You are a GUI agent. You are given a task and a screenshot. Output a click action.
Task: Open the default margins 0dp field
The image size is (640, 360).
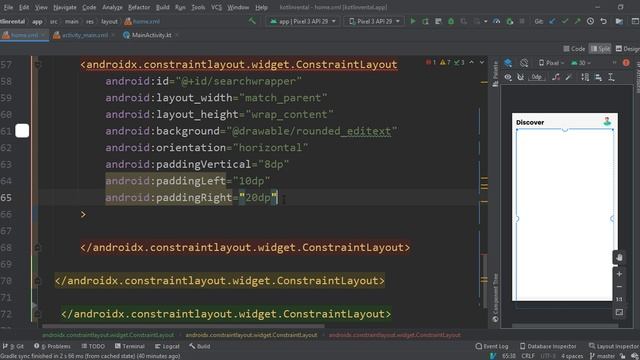click(x=536, y=77)
